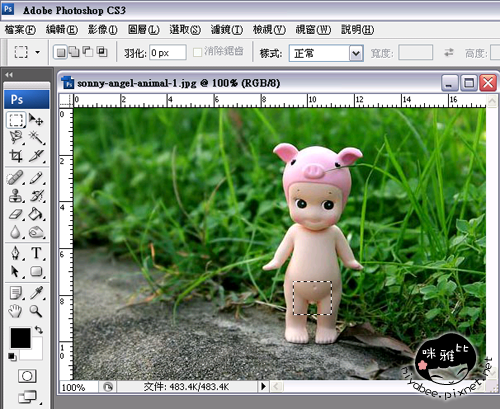This screenshot has width=500, height=409.
Task: Click the Marquee tool icon in options bar
Action: pyautogui.click(x=21, y=52)
